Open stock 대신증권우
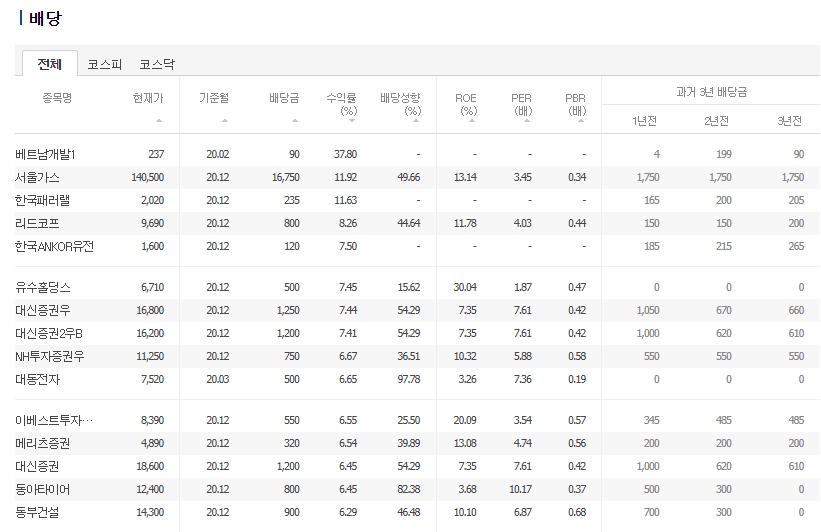The height and width of the screenshot is (532, 821). point(42,311)
